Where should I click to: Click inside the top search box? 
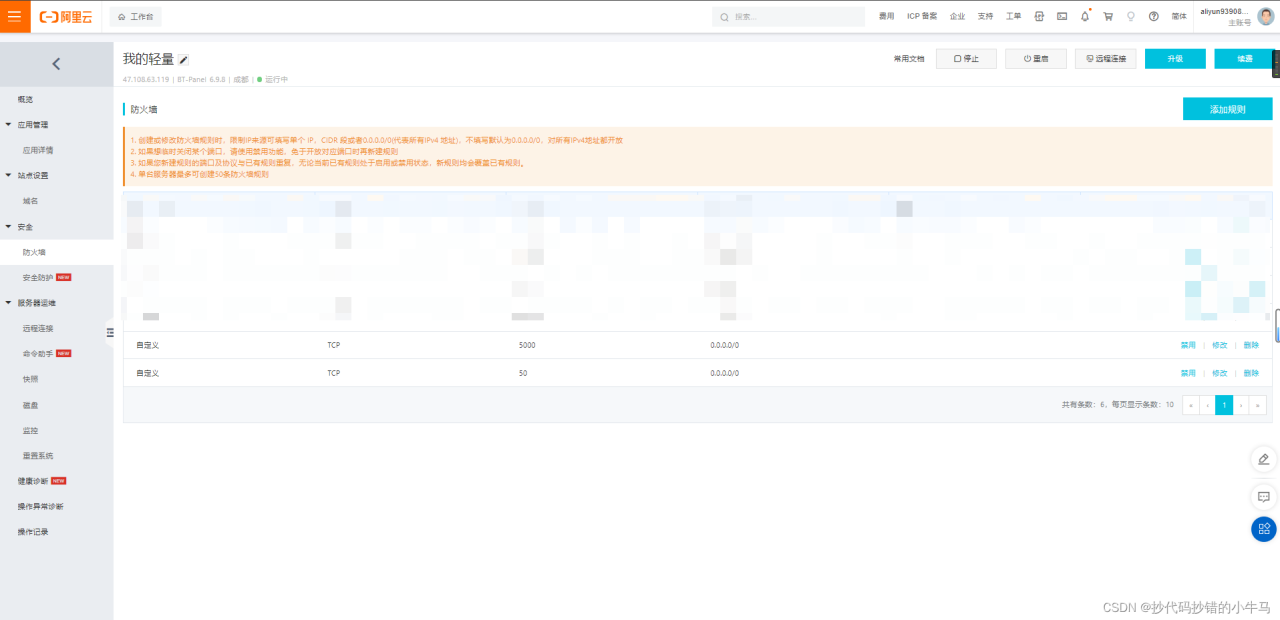pos(795,17)
